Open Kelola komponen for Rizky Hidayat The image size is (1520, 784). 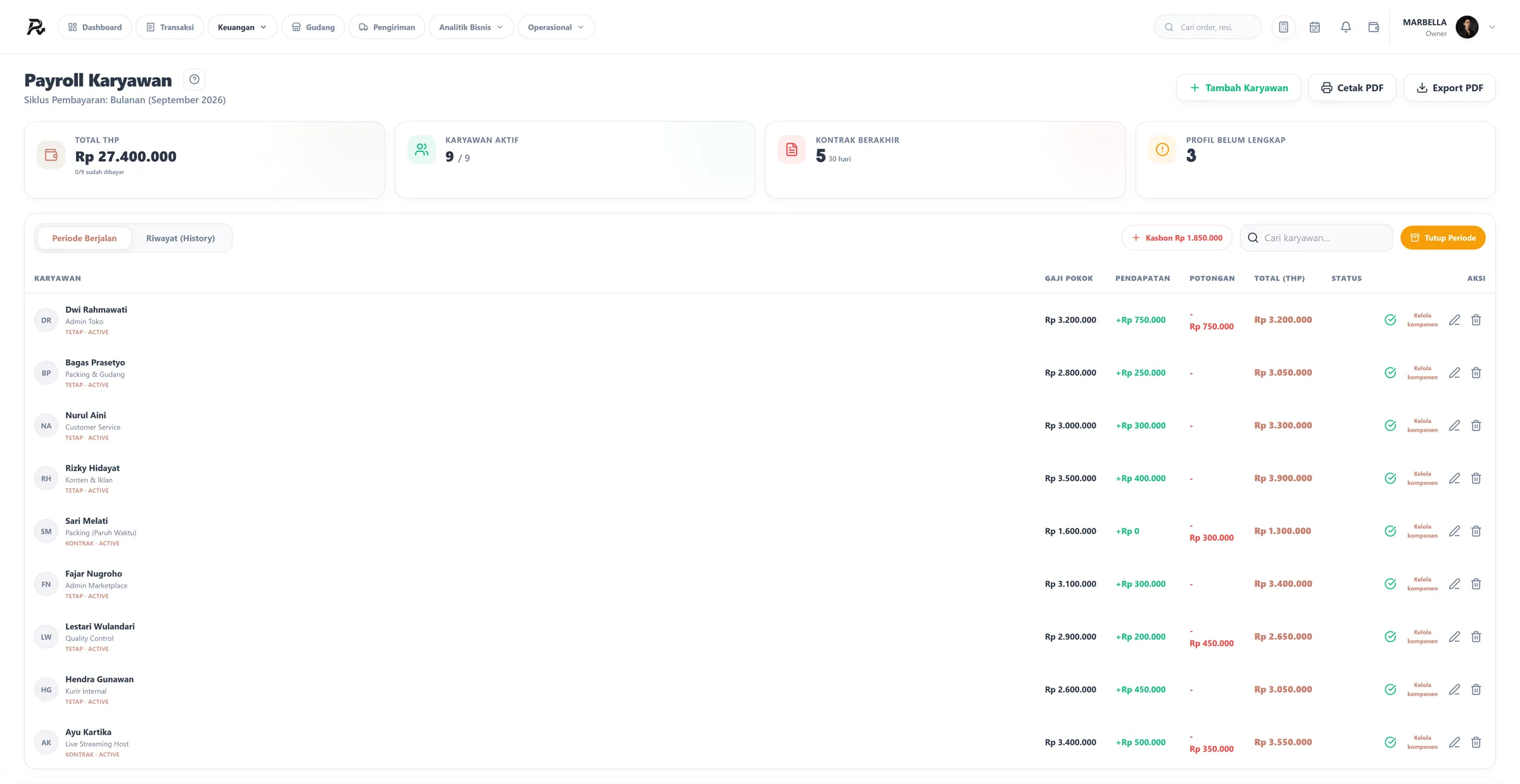coord(1422,478)
